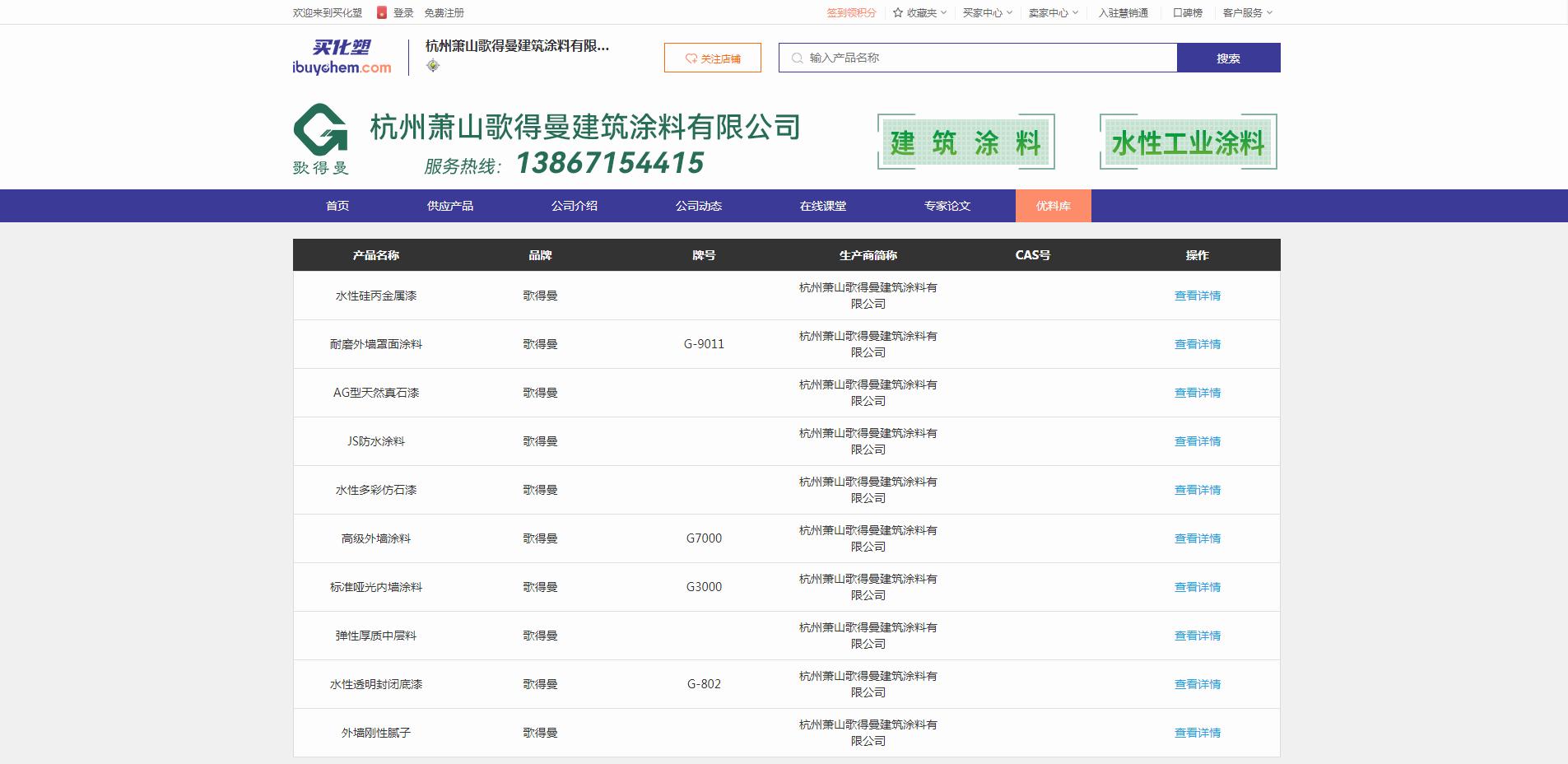Click the badge icon under the company name
Viewport: 1568px width, 764px height.
433,66
